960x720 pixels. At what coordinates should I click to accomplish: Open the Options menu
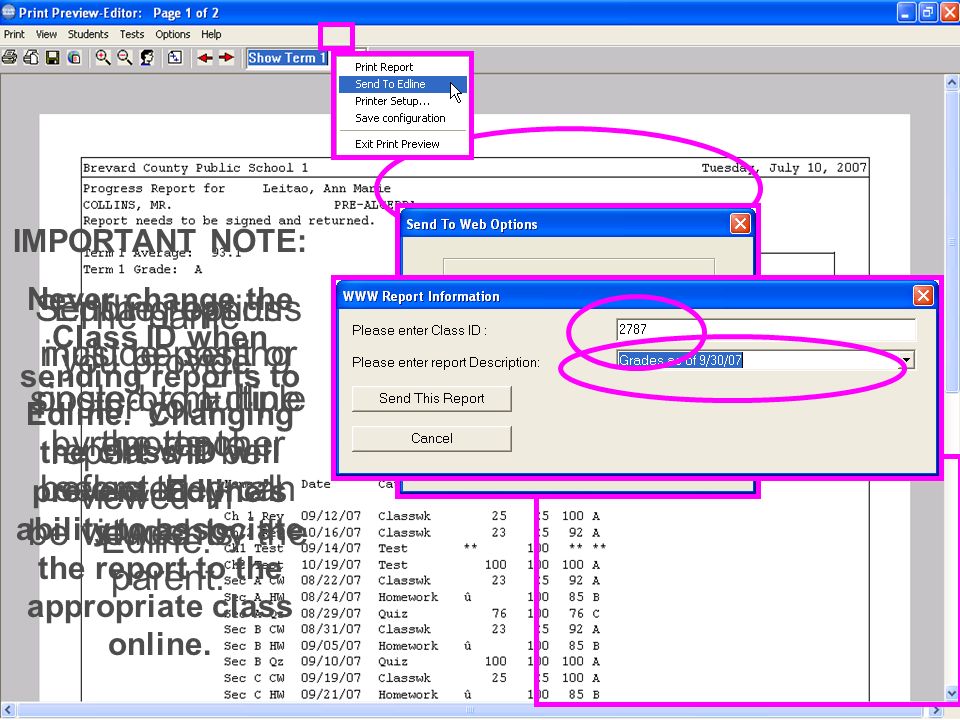pyautogui.click(x=173, y=34)
